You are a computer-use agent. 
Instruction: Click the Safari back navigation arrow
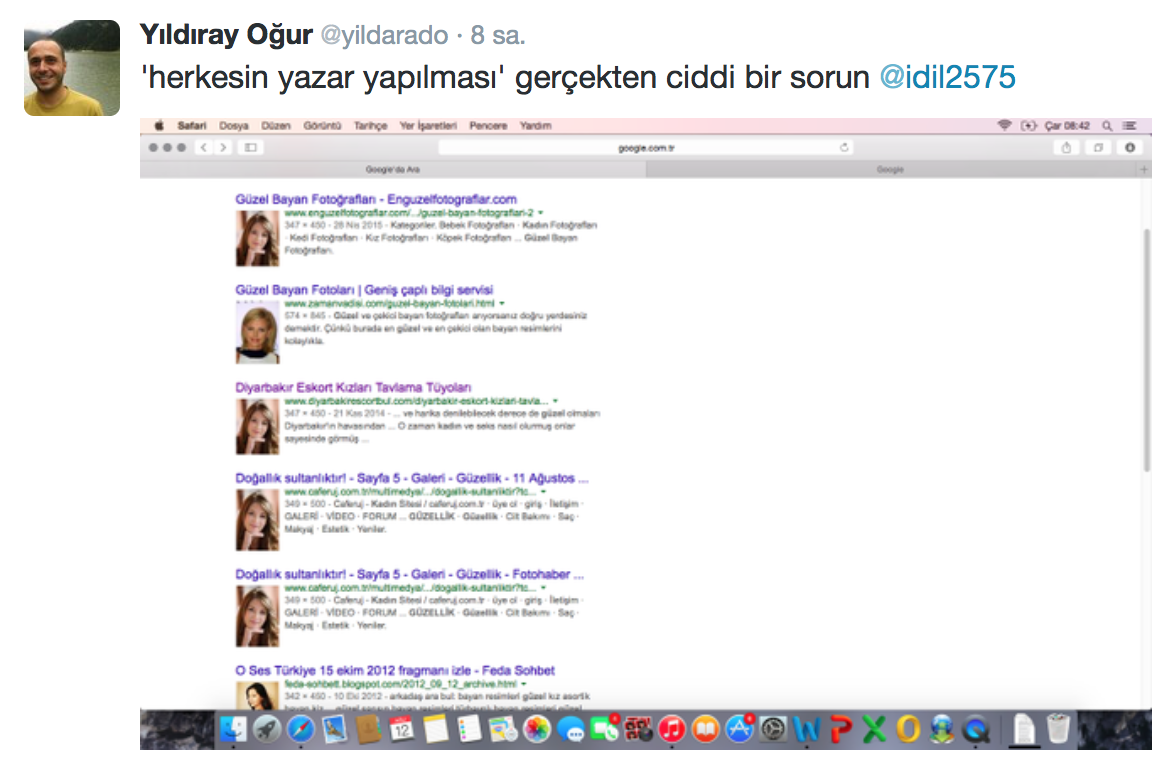pos(203,147)
